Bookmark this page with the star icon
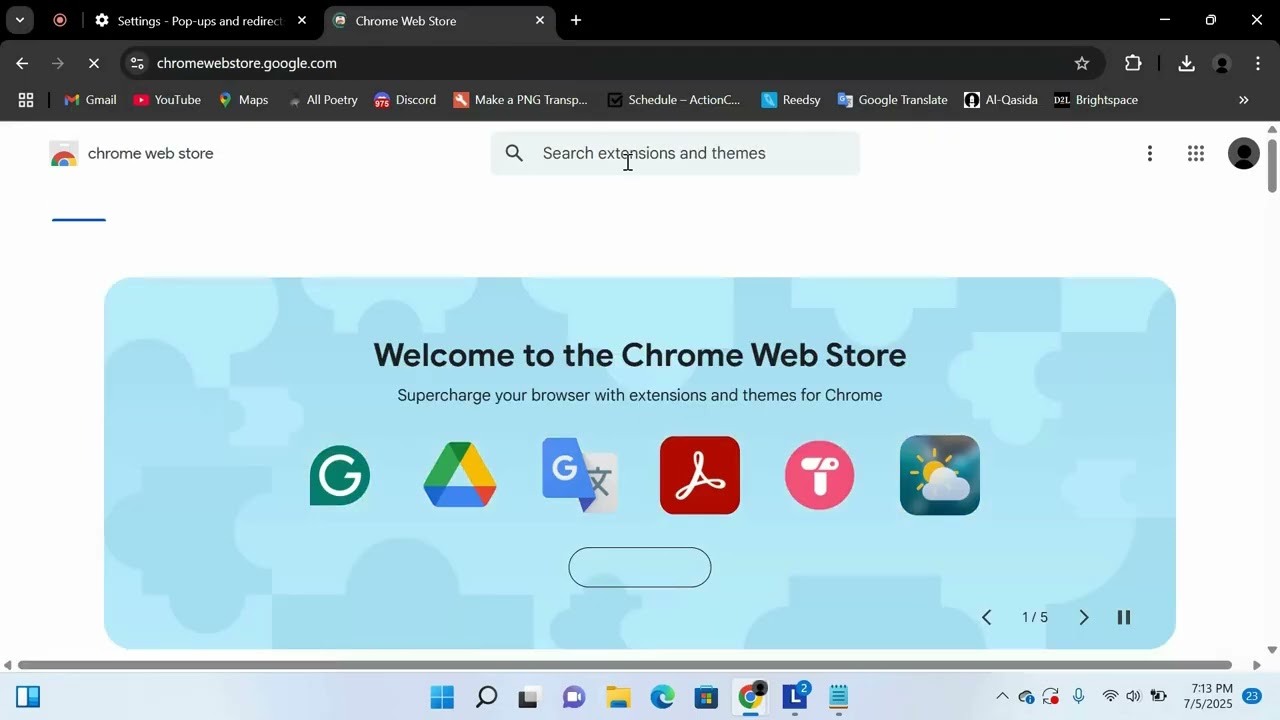 (x=1082, y=63)
